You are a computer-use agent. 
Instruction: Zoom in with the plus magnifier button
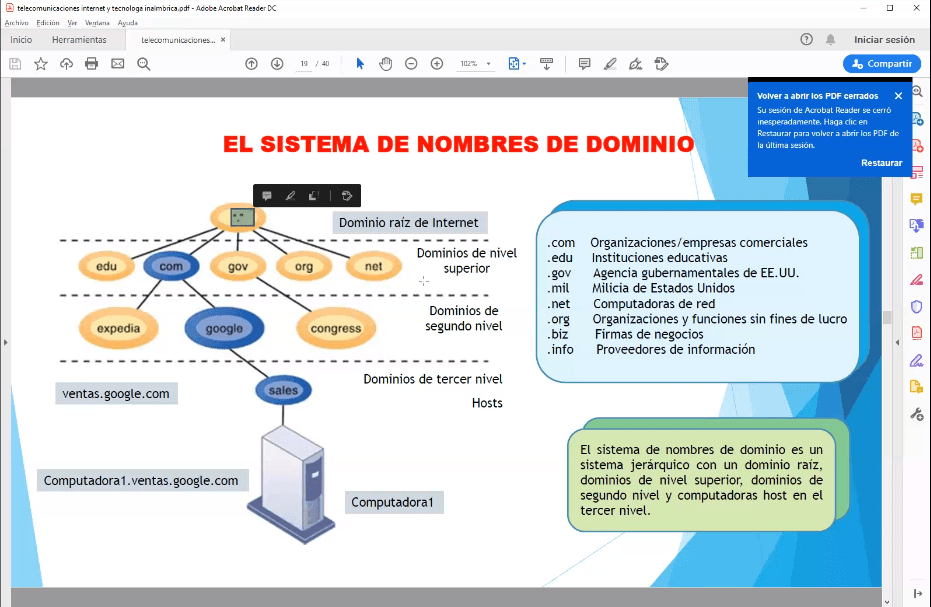tap(437, 64)
